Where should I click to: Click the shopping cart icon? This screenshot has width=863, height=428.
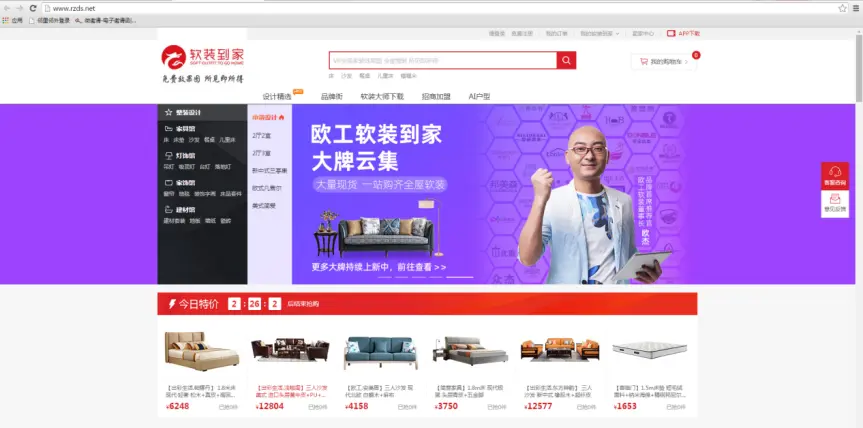click(x=643, y=62)
